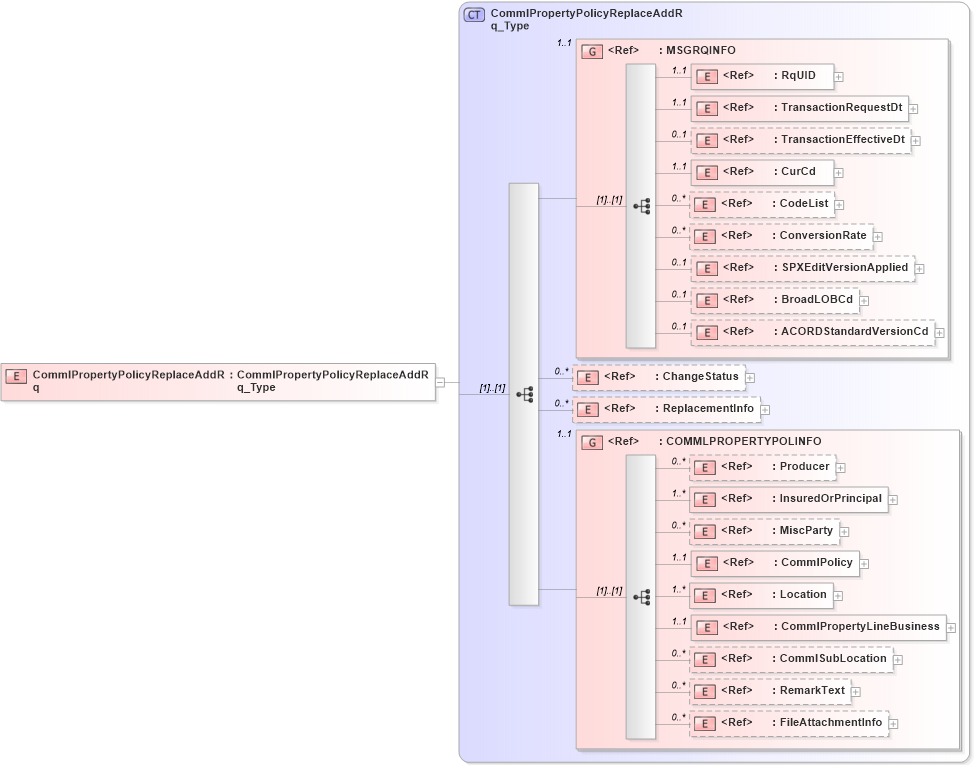Click the E icon on the Producer element
The width and height of the screenshot is (974, 765).
pyautogui.click(x=707, y=467)
